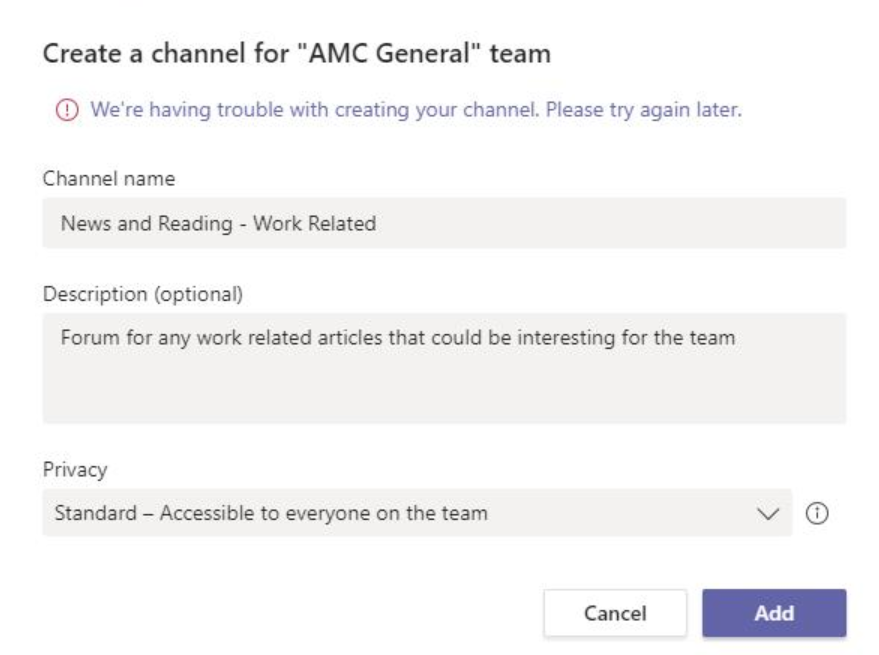Click the channel creation error message text
Image resolution: width=879 pixels, height=655 pixels.
(x=415, y=110)
